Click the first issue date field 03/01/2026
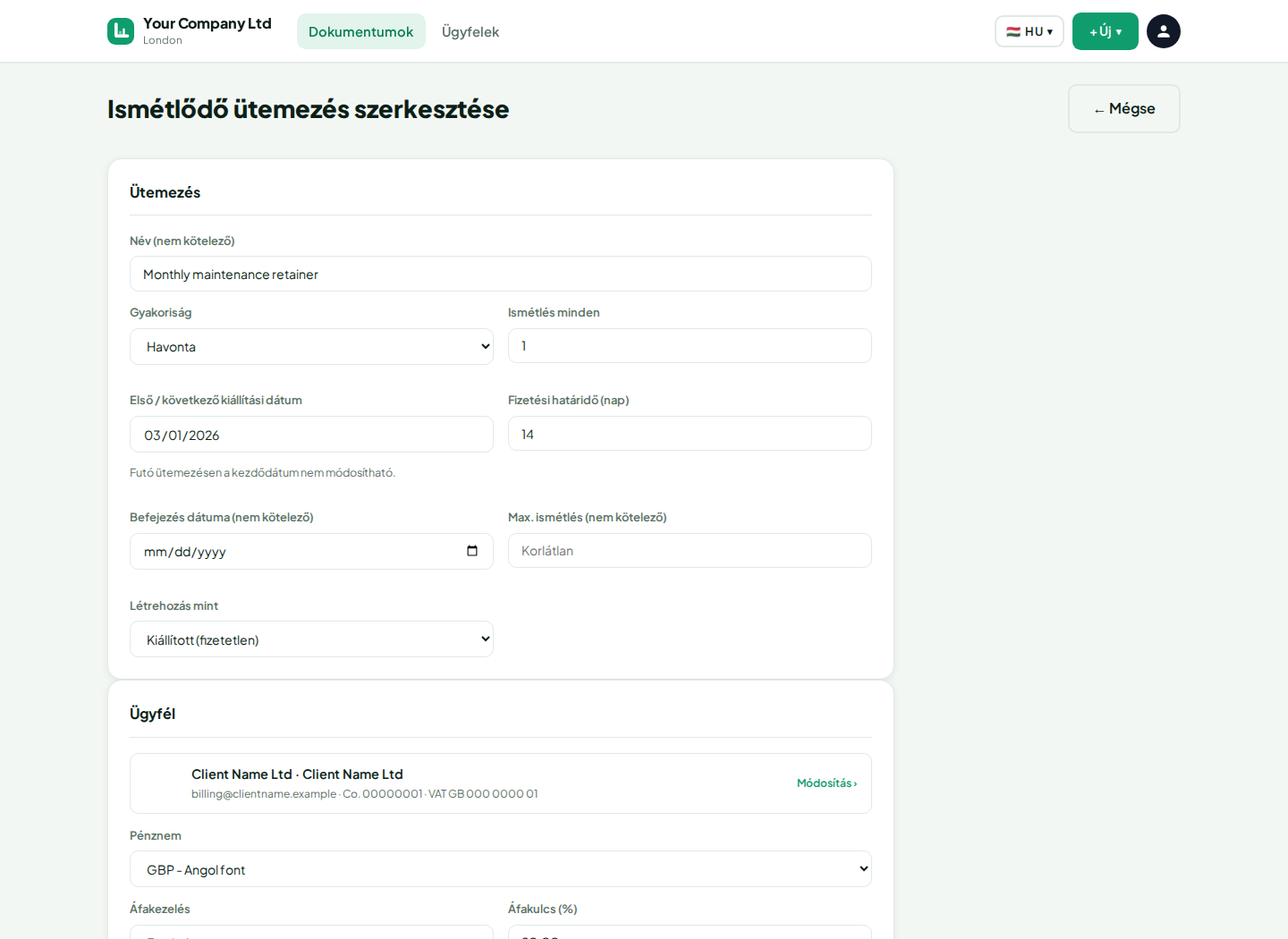Image resolution: width=1288 pixels, height=939 pixels. 311,435
